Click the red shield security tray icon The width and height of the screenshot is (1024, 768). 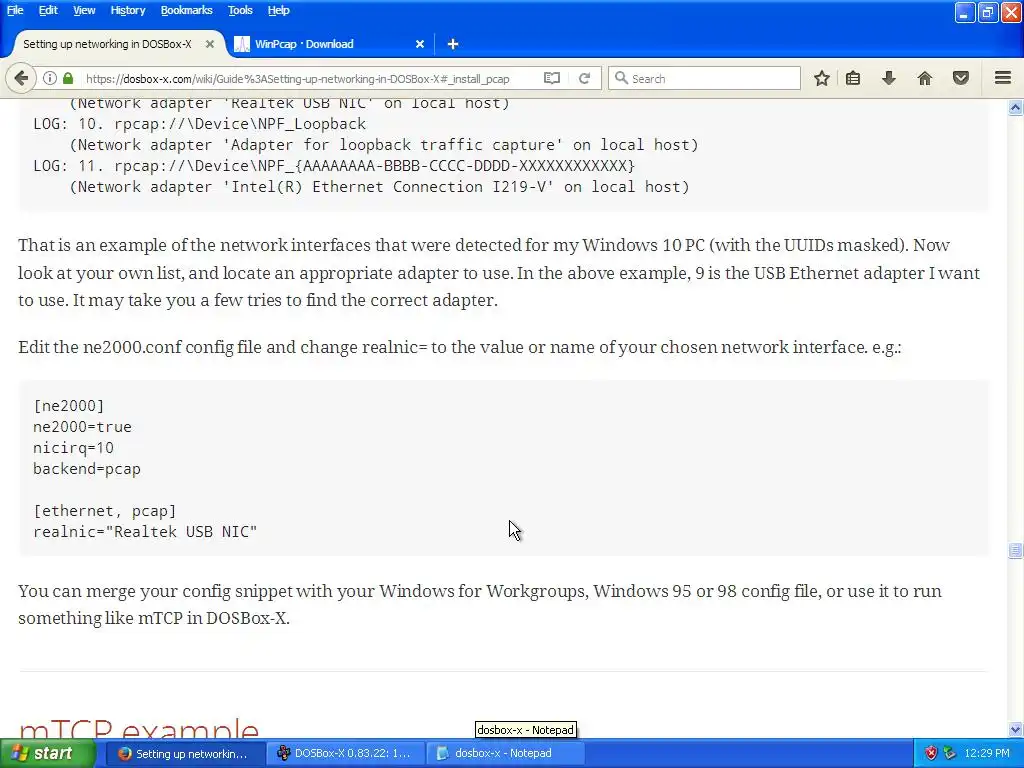tap(931, 754)
